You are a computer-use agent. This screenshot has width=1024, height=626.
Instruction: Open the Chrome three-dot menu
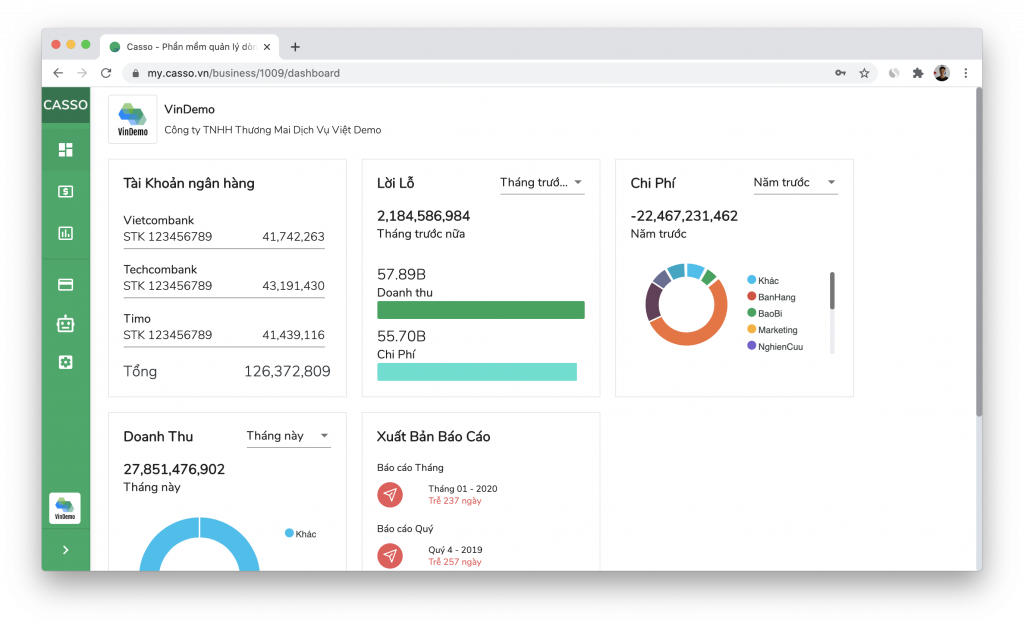coord(966,73)
